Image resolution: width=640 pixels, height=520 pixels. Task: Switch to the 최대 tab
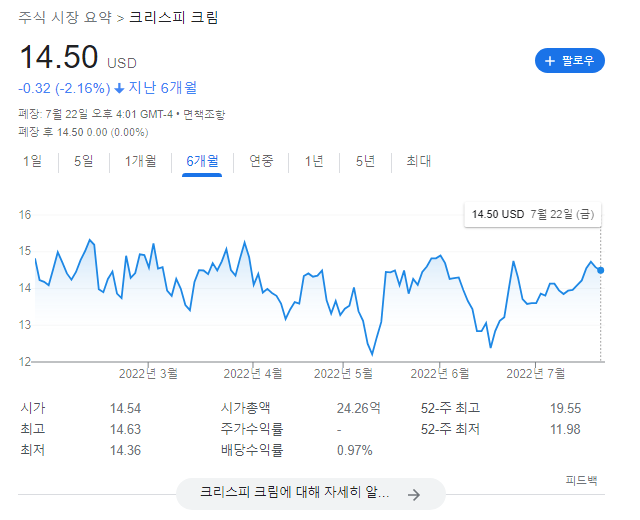coord(418,161)
